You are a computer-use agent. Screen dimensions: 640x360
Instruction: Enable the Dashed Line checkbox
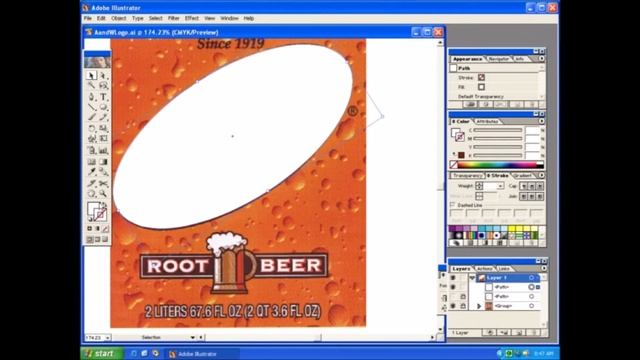pos(453,204)
